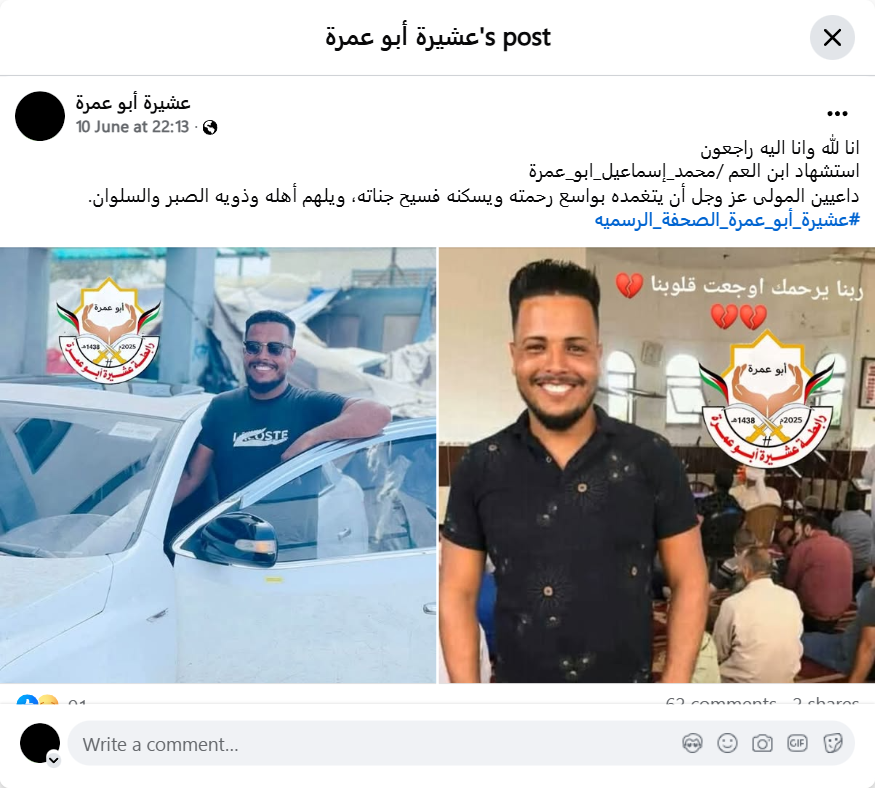
Task: Open the three-dot post options menu
Action: (x=837, y=114)
